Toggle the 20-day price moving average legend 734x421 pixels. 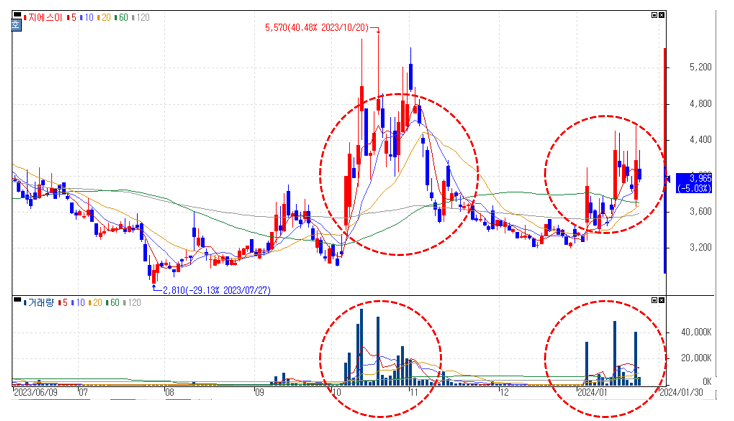coord(104,18)
